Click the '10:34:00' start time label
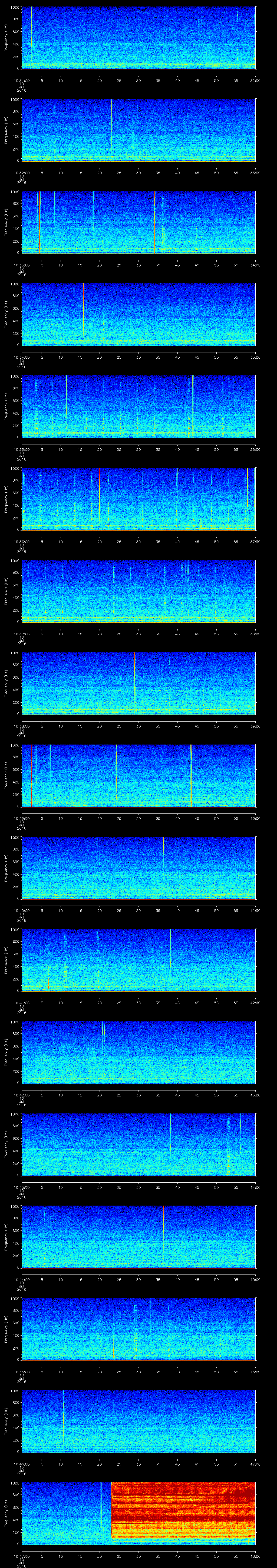Image resolution: width=277 pixels, height=1568 pixels. [x=22, y=357]
